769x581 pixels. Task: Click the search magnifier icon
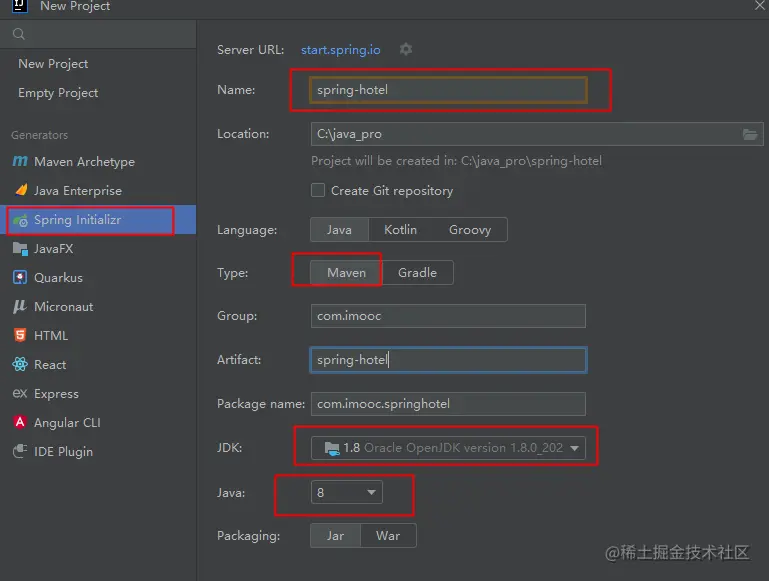(19, 34)
